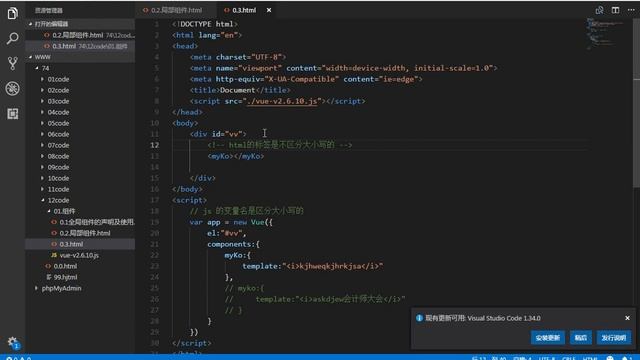Click the release notes button
This screenshot has width=640, height=360.
(613, 338)
